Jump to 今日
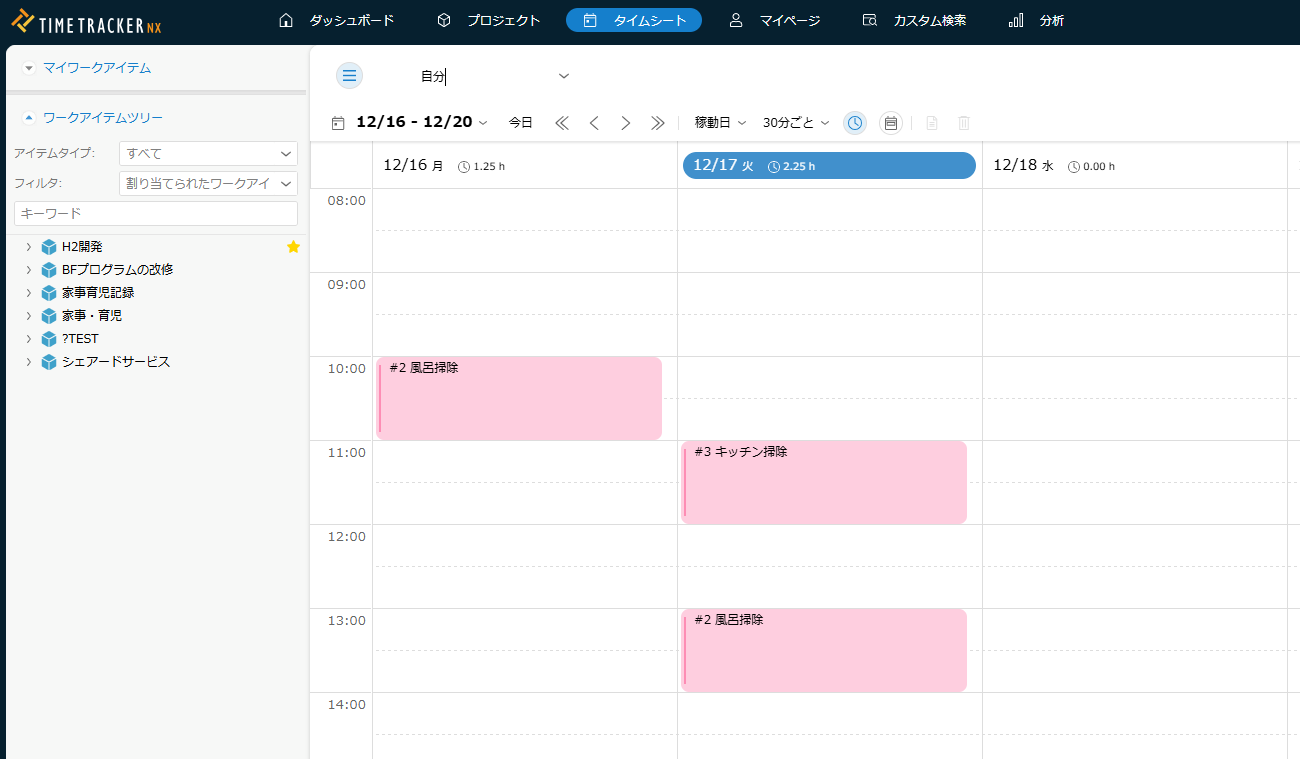The width and height of the screenshot is (1300, 759). click(520, 122)
